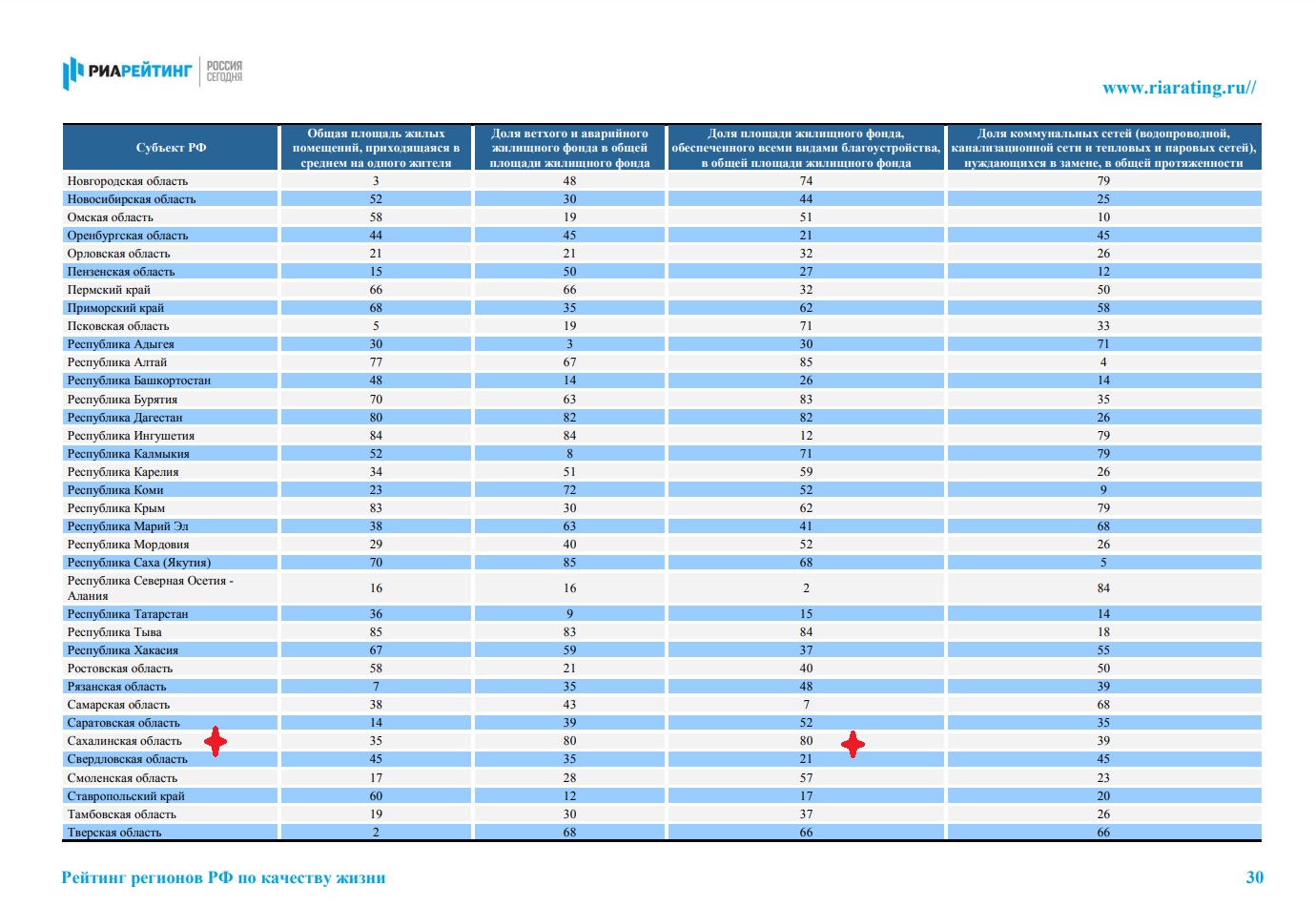Open the www.riarating.ru link
This screenshot has height=906, width=1316.
[x=1179, y=88]
